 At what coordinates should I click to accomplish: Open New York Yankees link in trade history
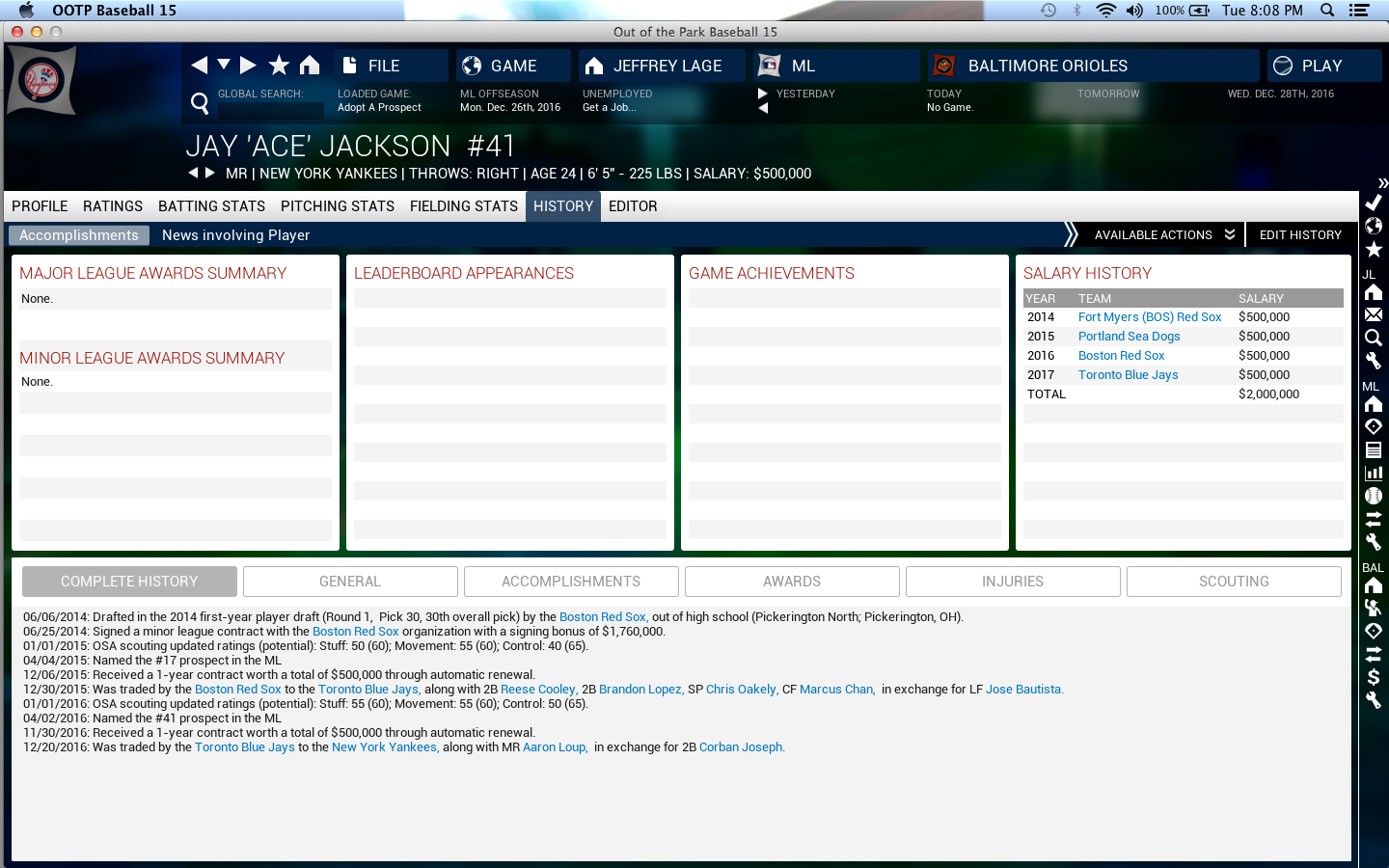384,747
